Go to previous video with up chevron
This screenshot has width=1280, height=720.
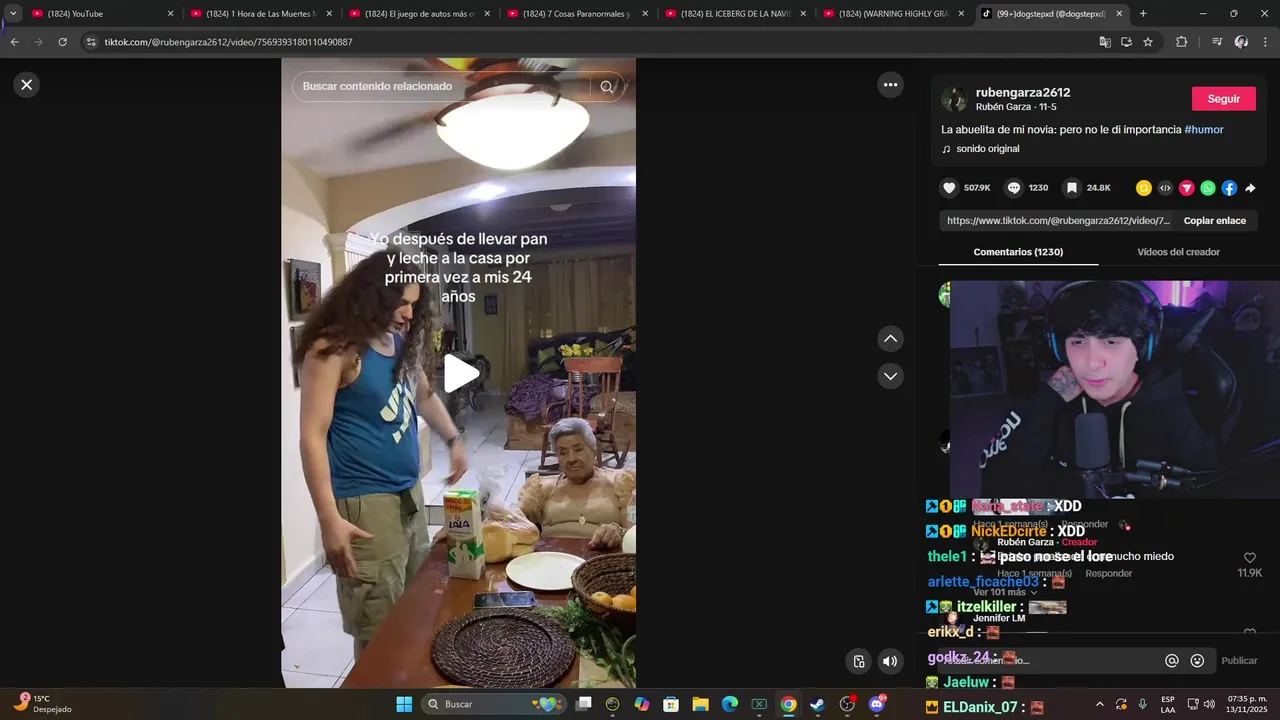coord(890,339)
